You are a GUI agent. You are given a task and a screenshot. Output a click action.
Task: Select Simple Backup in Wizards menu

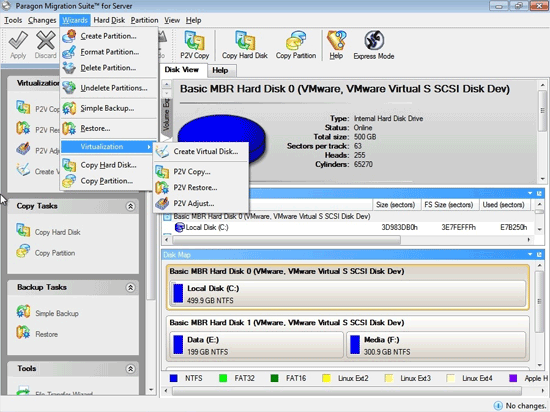point(109,108)
